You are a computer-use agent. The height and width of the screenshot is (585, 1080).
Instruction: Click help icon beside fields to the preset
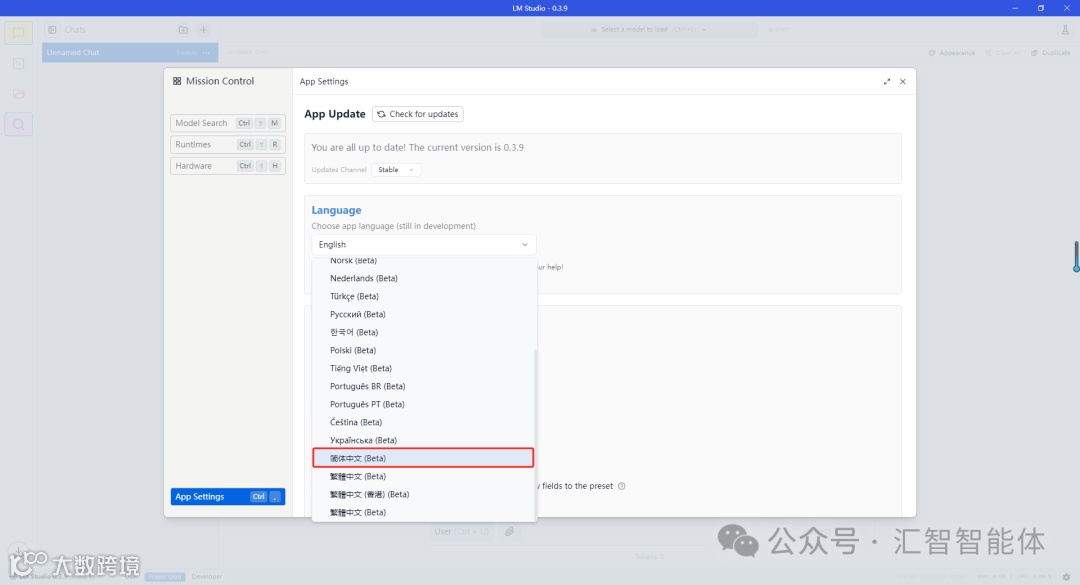pos(621,486)
